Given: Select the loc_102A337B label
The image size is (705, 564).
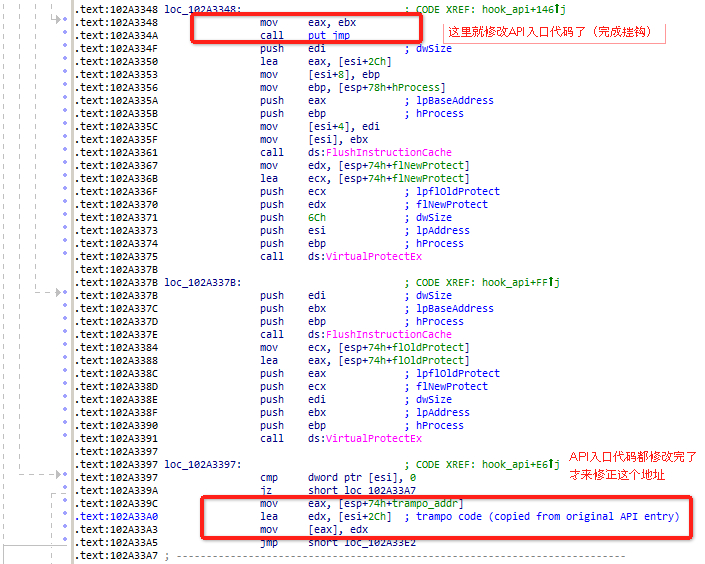Looking at the screenshot, I should coord(203,282).
